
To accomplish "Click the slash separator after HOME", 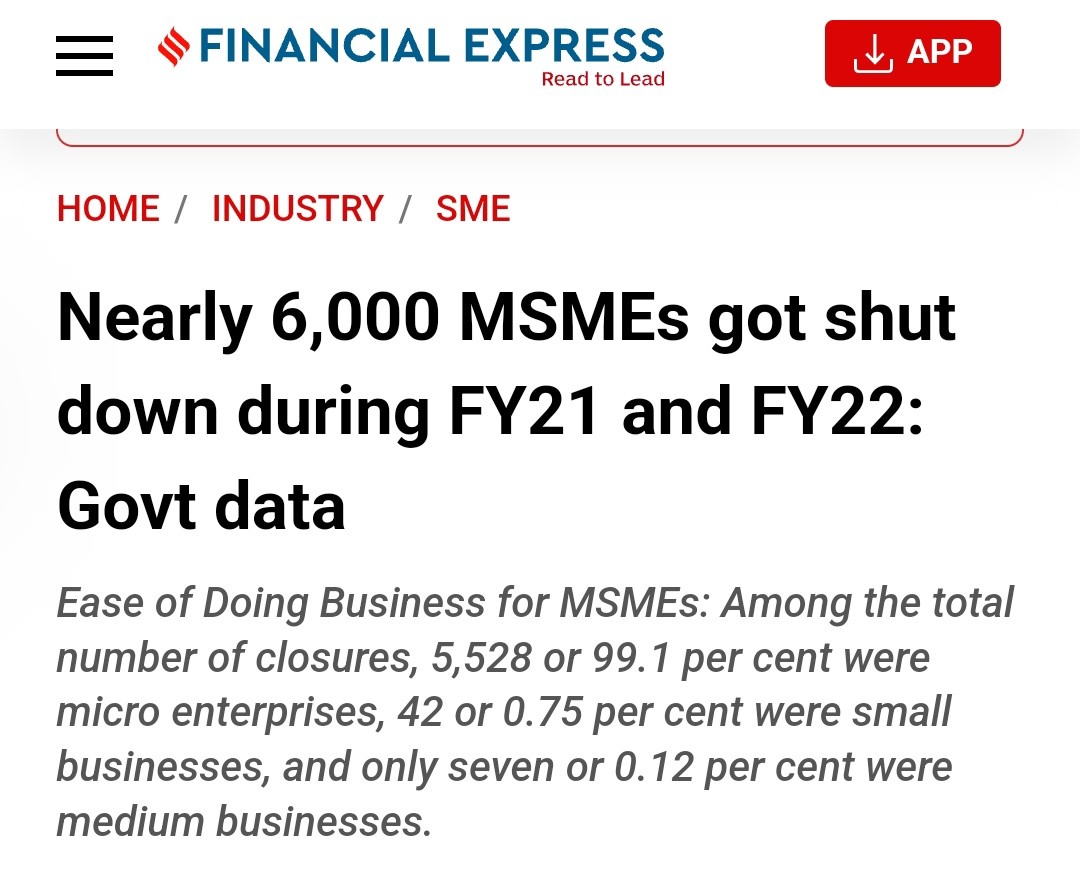I will (x=182, y=209).
